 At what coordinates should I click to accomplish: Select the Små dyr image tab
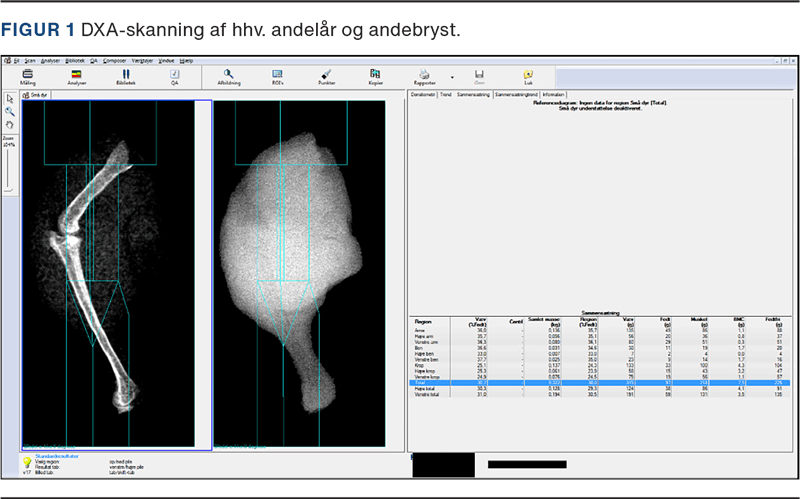click(37, 95)
